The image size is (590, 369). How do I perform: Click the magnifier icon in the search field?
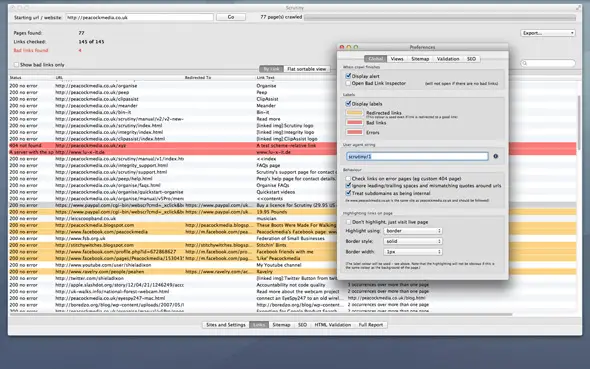click(x=525, y=63)
